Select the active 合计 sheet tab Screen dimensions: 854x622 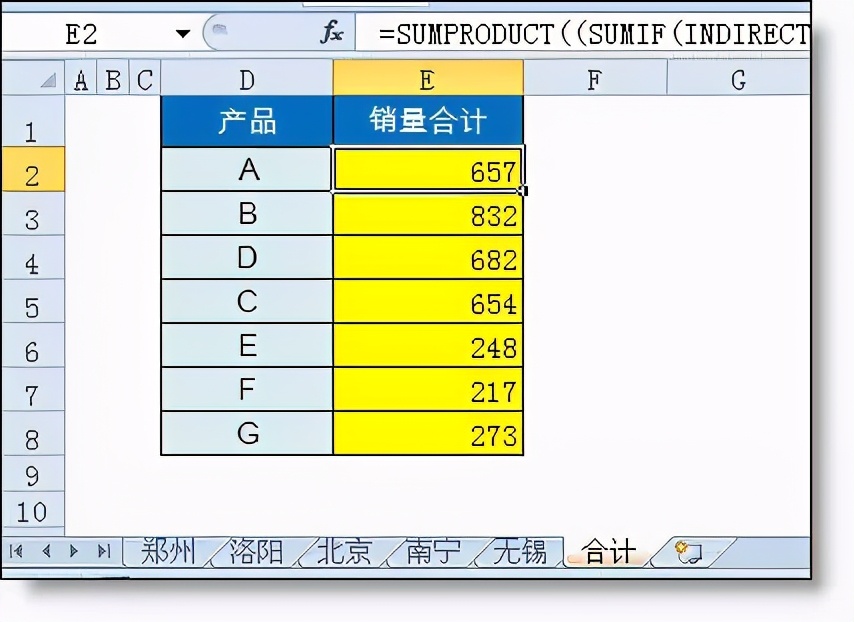coord(606,550)
